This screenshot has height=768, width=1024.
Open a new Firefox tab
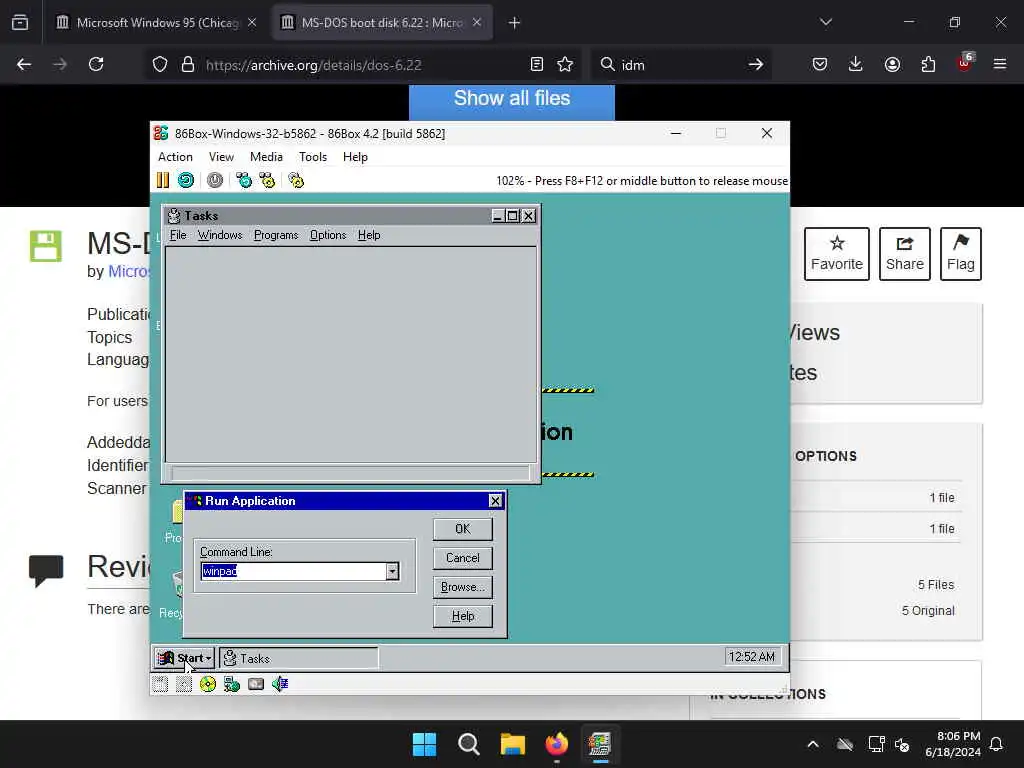(x=515, y=23)
